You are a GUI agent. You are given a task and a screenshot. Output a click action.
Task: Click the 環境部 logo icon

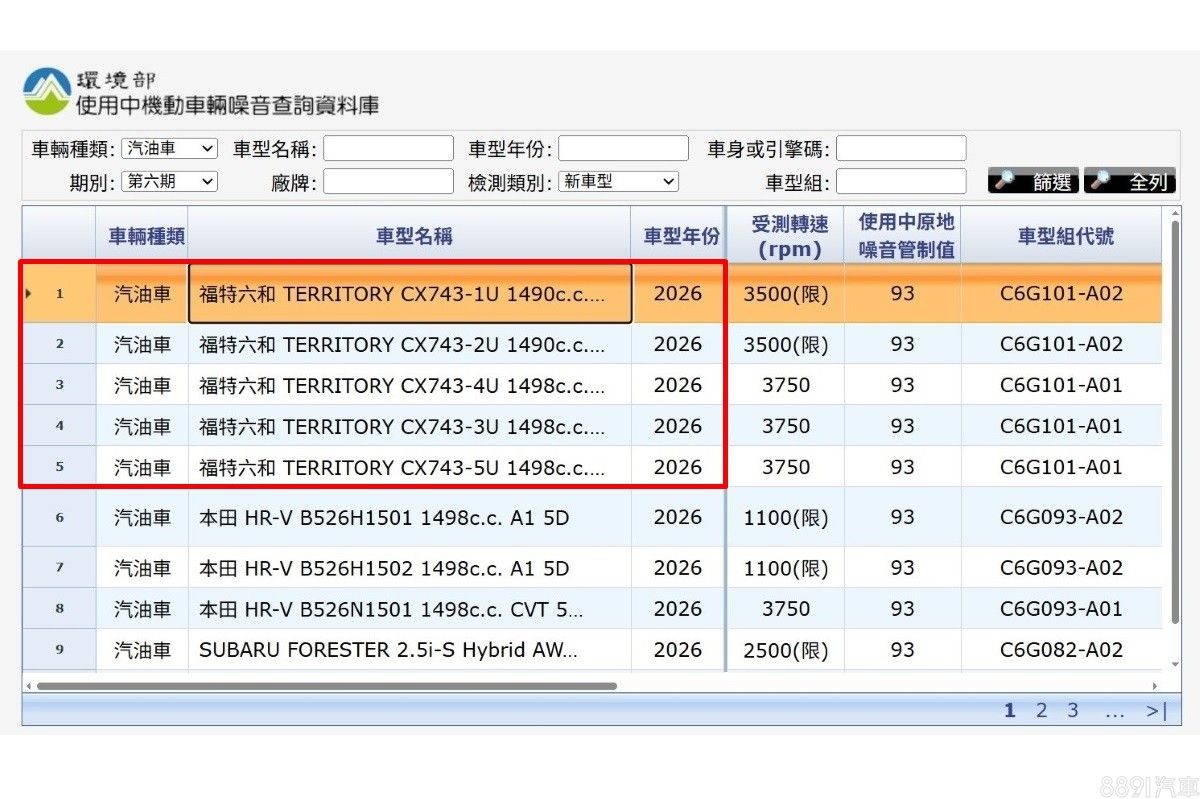pos(47,92)
